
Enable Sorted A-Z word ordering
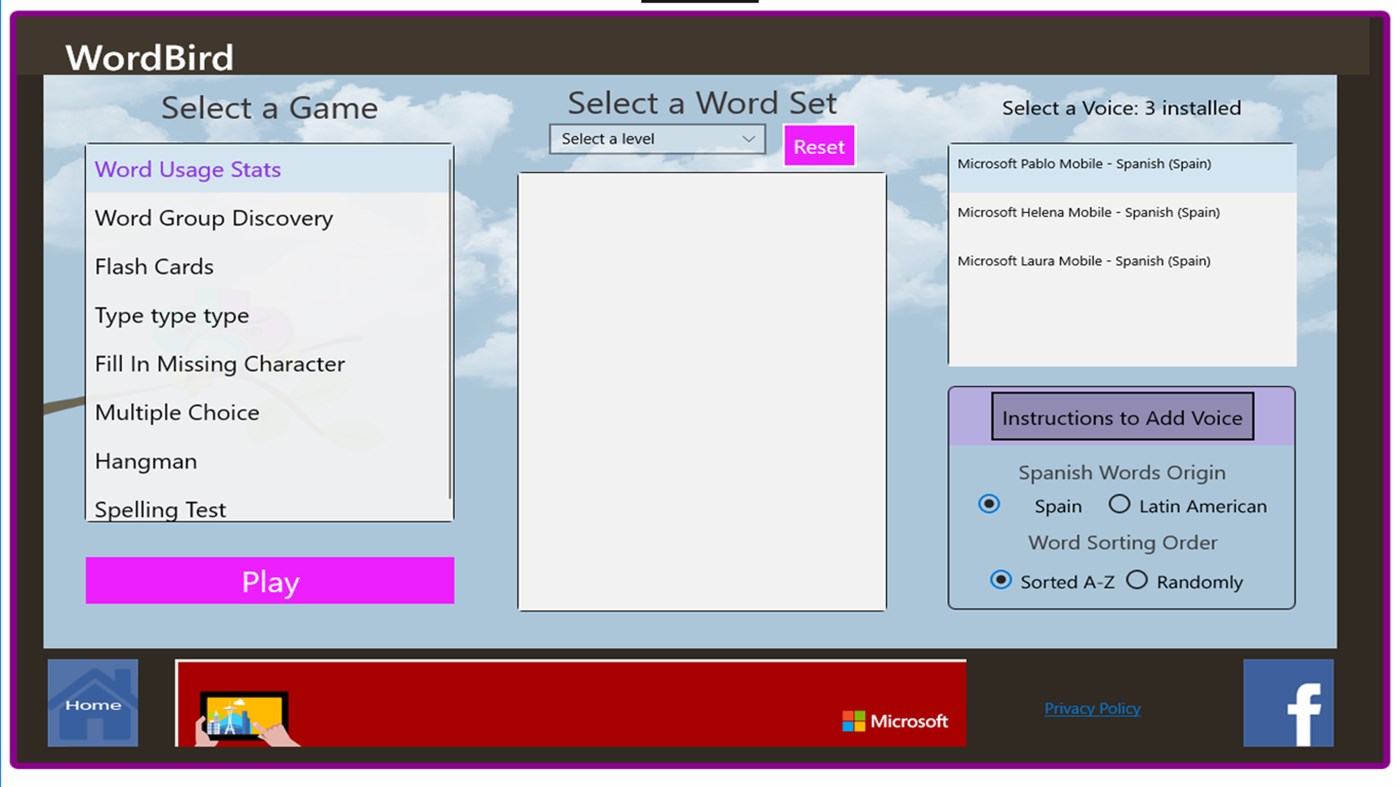coord(1000,579)
